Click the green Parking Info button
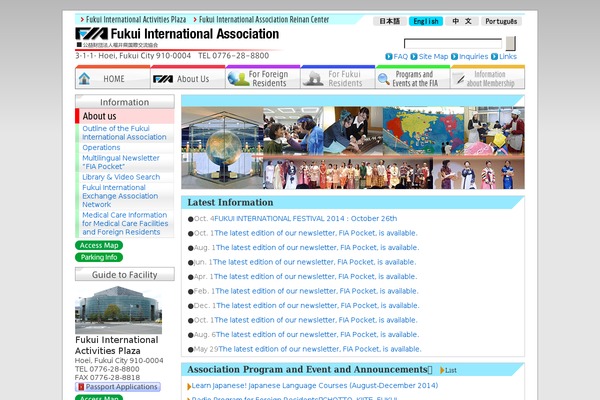Screen dimensions: 600x400 (99, 257)
